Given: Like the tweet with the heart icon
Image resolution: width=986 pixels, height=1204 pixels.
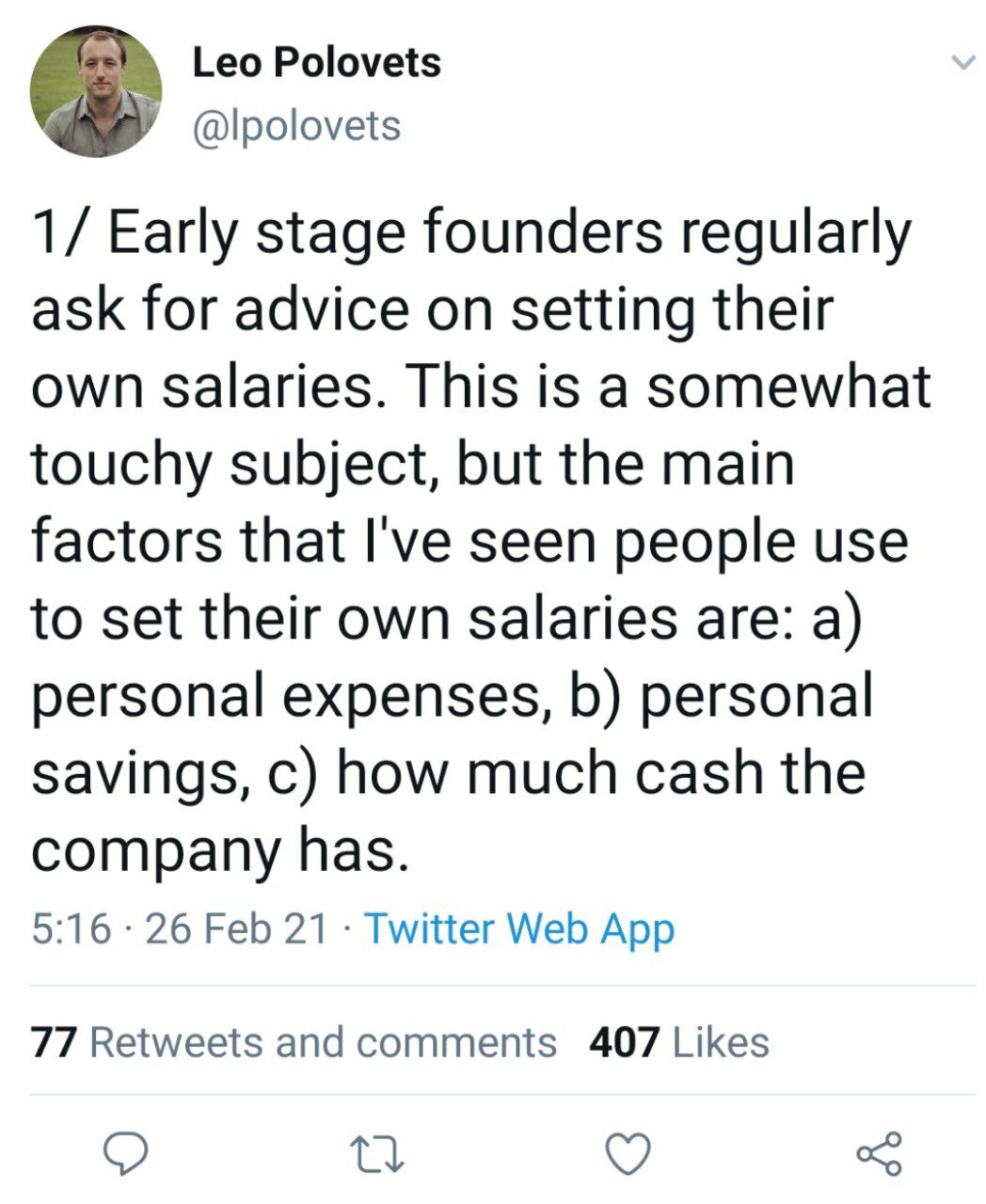Looking at the screenshot, I should (x=628, y=1153).
